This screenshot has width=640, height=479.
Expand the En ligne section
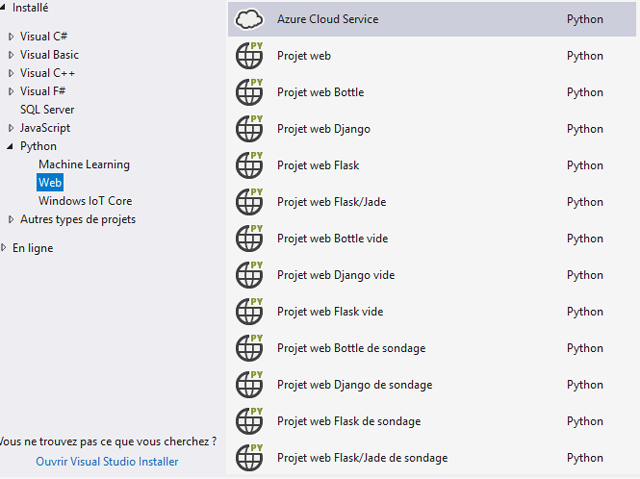[x=4, y=247]
